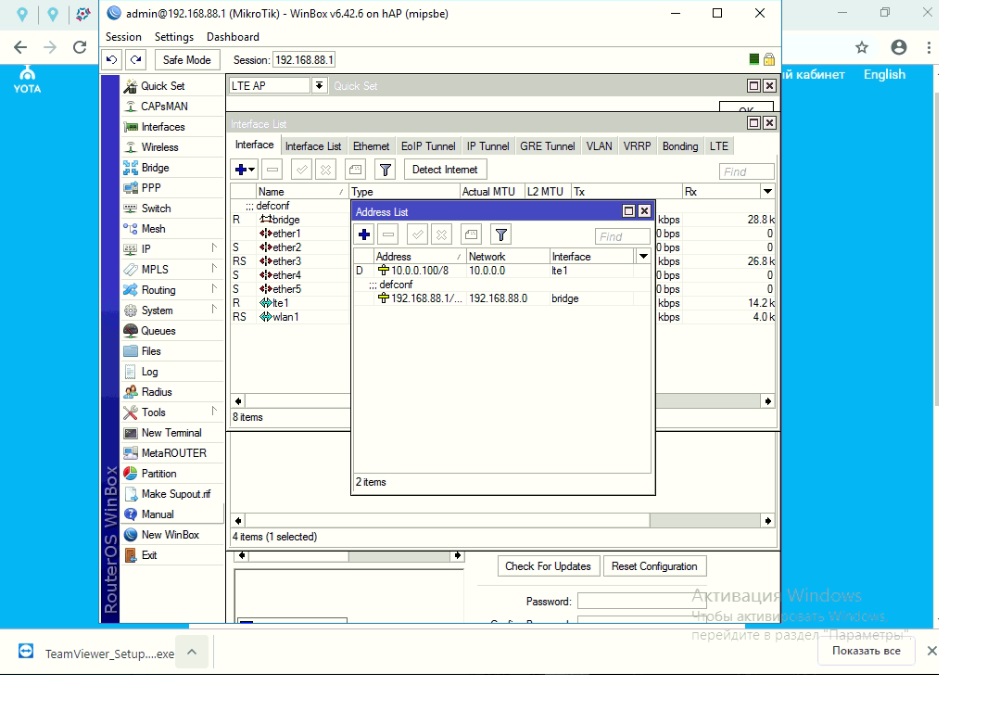The width and height of the screenshot is (1000, 701).
Task: Open New Terminal
Action: pyautogui.click(x=172, y=432)
